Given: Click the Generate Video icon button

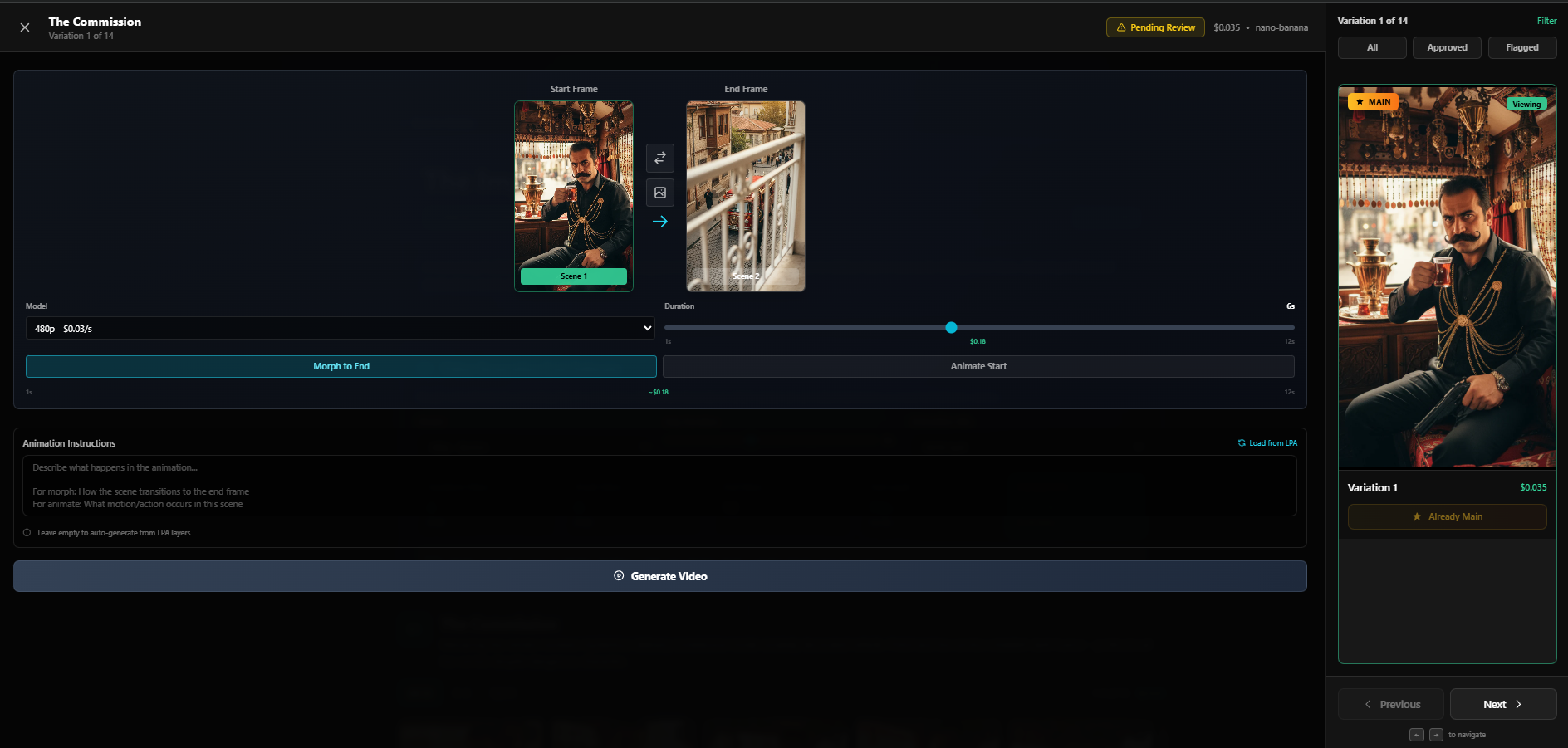Looking at the screenshot, I should (x=618, y=575).
